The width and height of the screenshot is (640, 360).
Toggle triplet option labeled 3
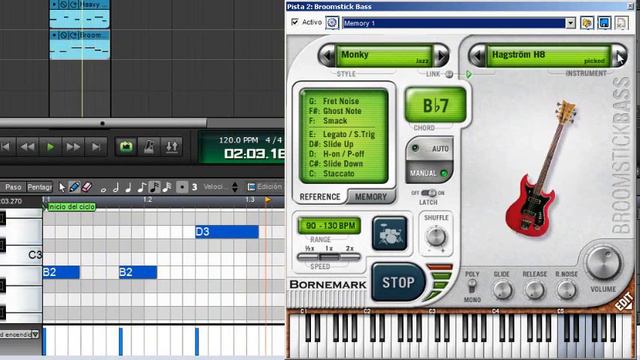(195, 187)
